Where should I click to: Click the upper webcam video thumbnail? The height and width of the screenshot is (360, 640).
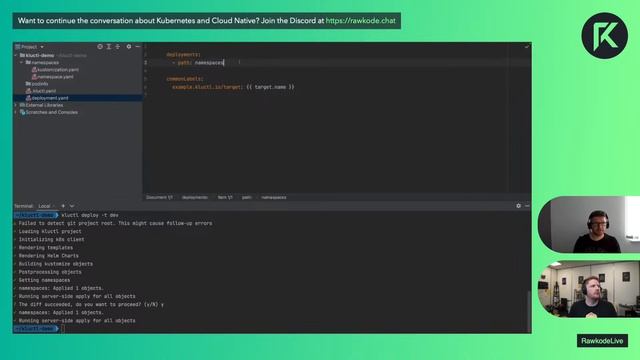click(x=589, y=224)
